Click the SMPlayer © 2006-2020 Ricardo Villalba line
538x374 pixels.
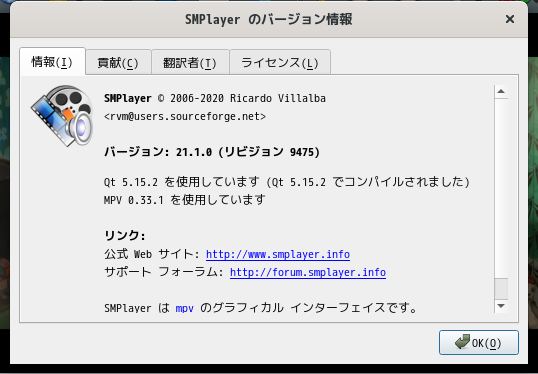coord(215,98)
